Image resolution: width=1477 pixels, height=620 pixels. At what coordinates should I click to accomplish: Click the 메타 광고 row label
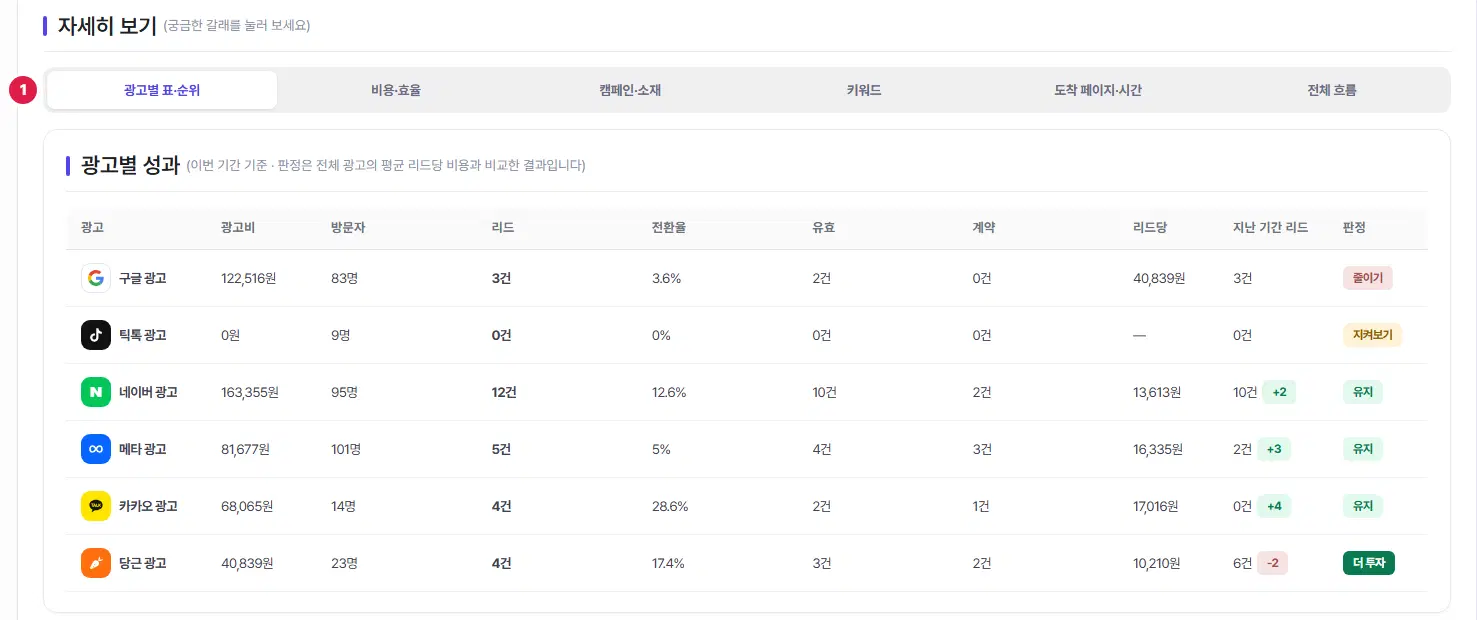click(x=143, y=449)
